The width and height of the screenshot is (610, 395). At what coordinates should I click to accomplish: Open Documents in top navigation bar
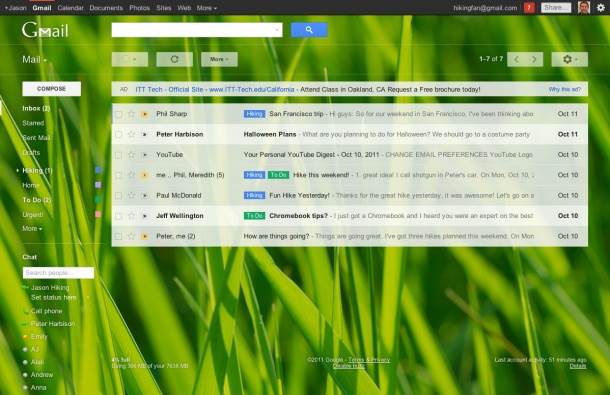(106, 8)
